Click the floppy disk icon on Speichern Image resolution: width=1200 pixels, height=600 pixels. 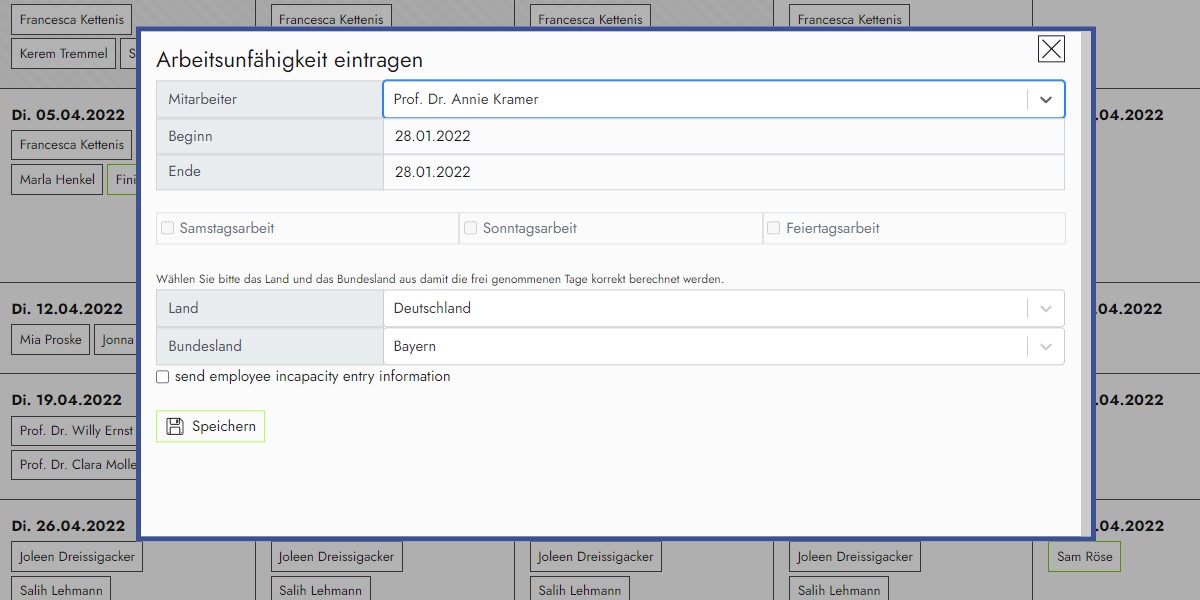click(x=175, y=427)
